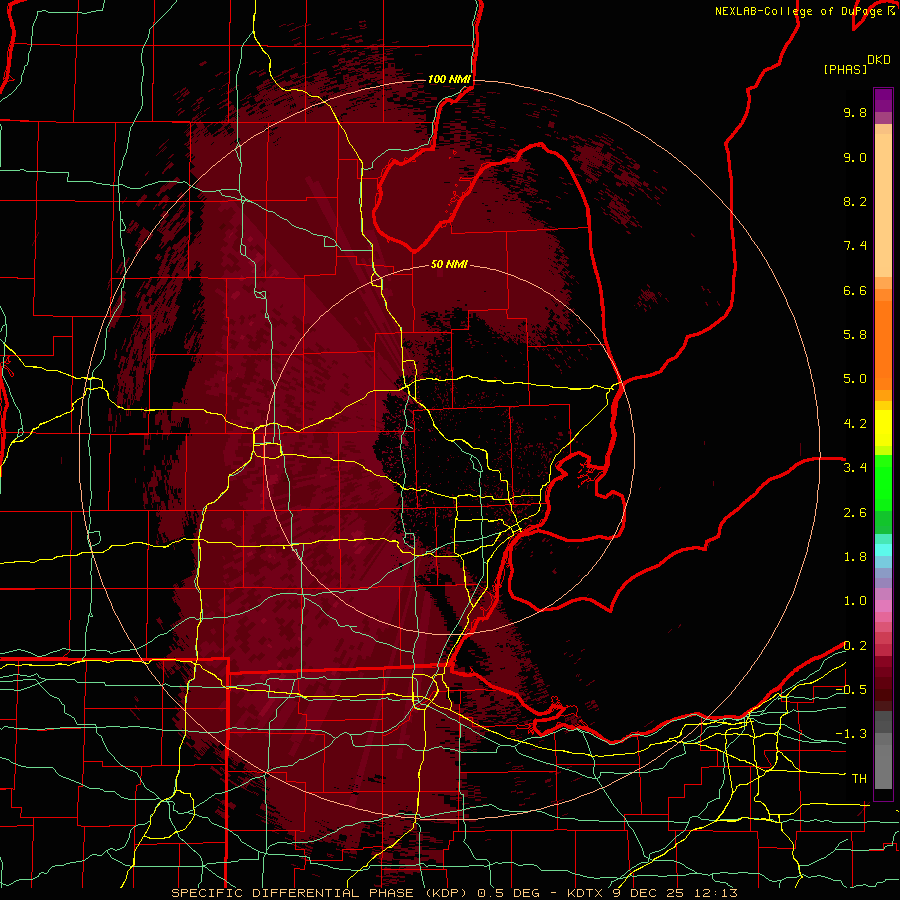The height and width of the screenshot is (900, 900).
Task: Click the 1.8 scale value
Action: tap(855, 557)
